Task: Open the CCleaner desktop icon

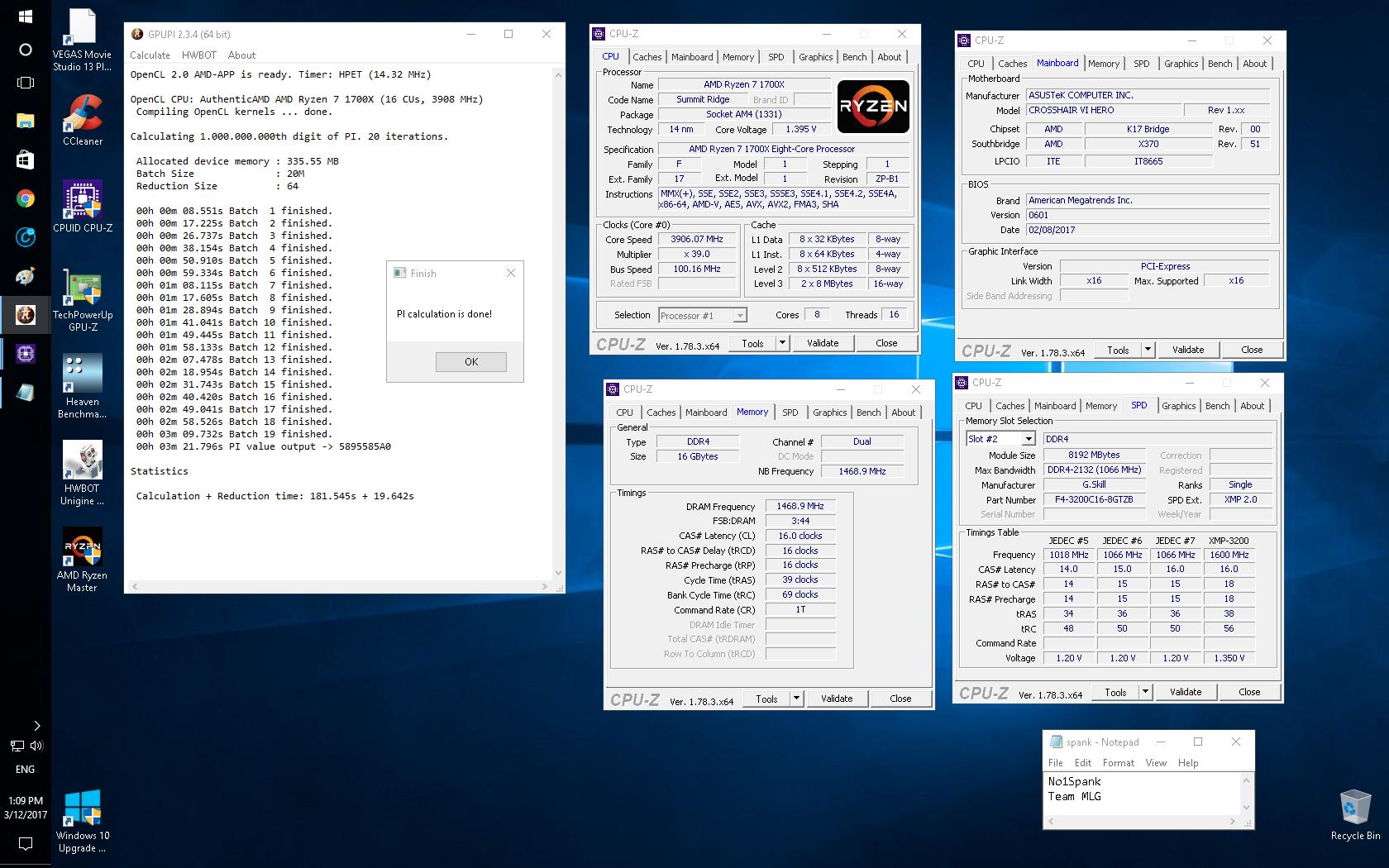Action: point(82,120)
